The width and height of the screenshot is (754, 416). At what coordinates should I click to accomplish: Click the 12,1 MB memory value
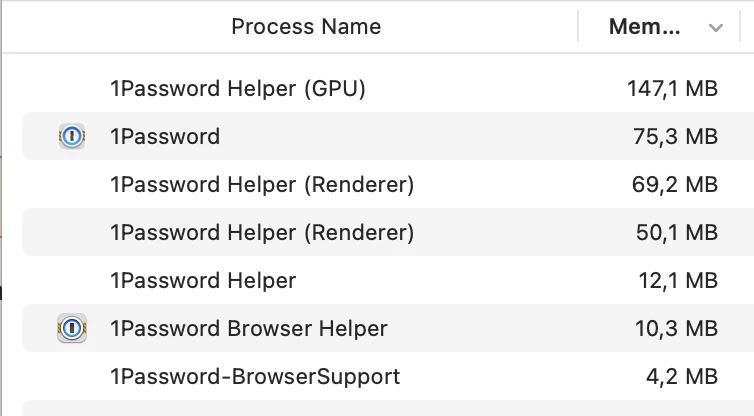pyautogui.click(x=678, y=280)
